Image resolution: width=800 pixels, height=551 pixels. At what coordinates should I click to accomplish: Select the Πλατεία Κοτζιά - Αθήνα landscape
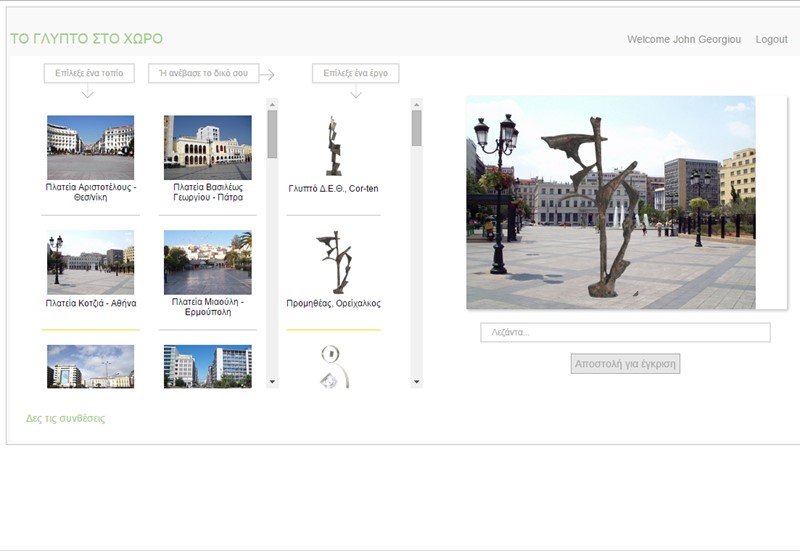point(90,262)
